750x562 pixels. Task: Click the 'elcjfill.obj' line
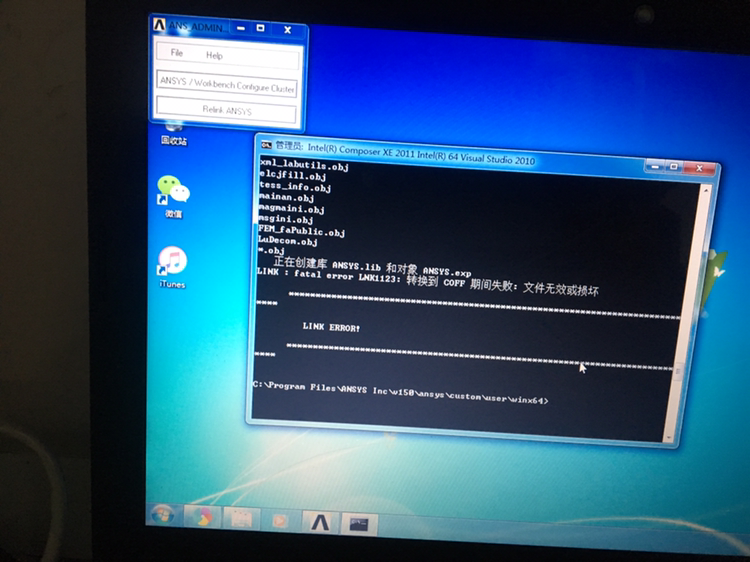point(293,176)
